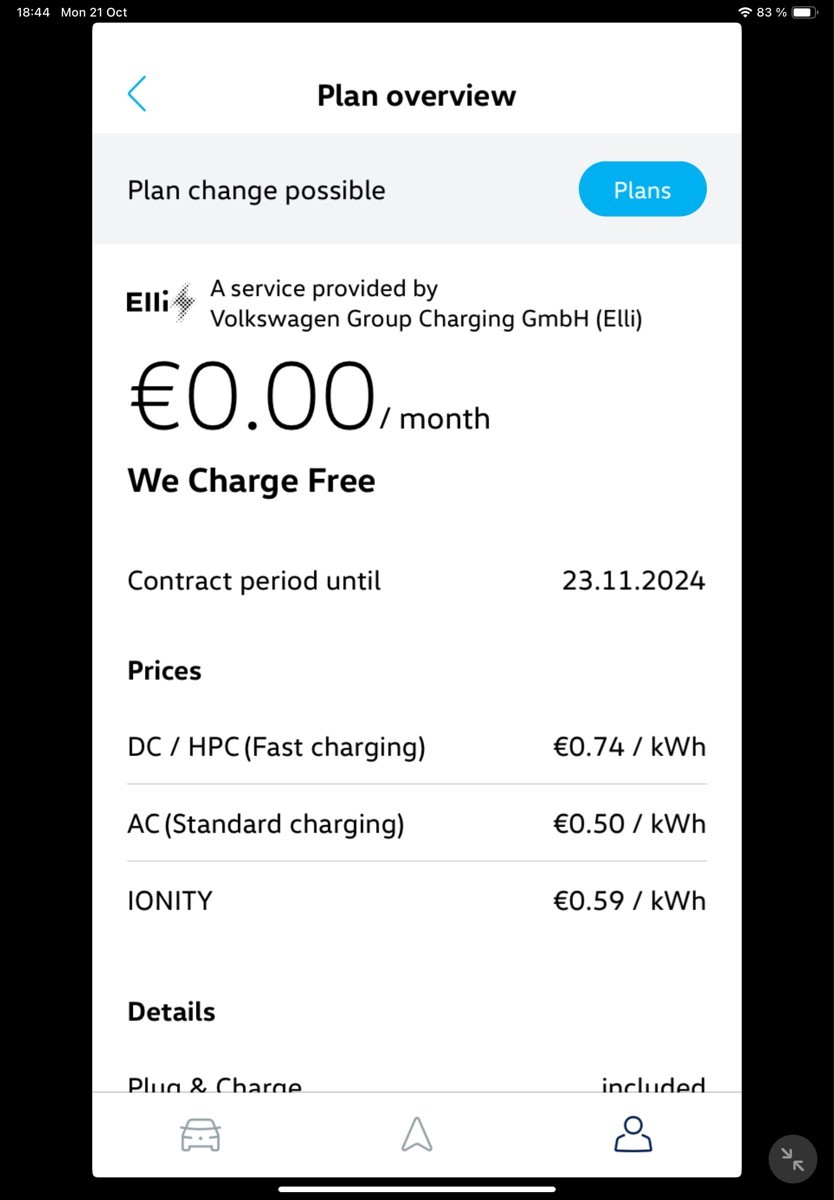Tap the contract end date 23.11.2024
This screenshot has height=1200, width=834.
tap(633, 581)
